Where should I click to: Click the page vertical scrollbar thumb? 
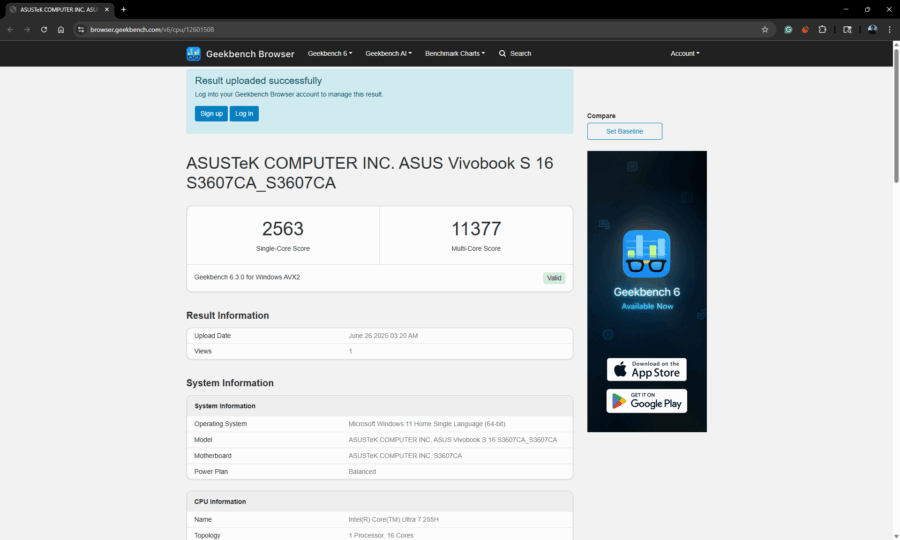(x=896, y=115)
